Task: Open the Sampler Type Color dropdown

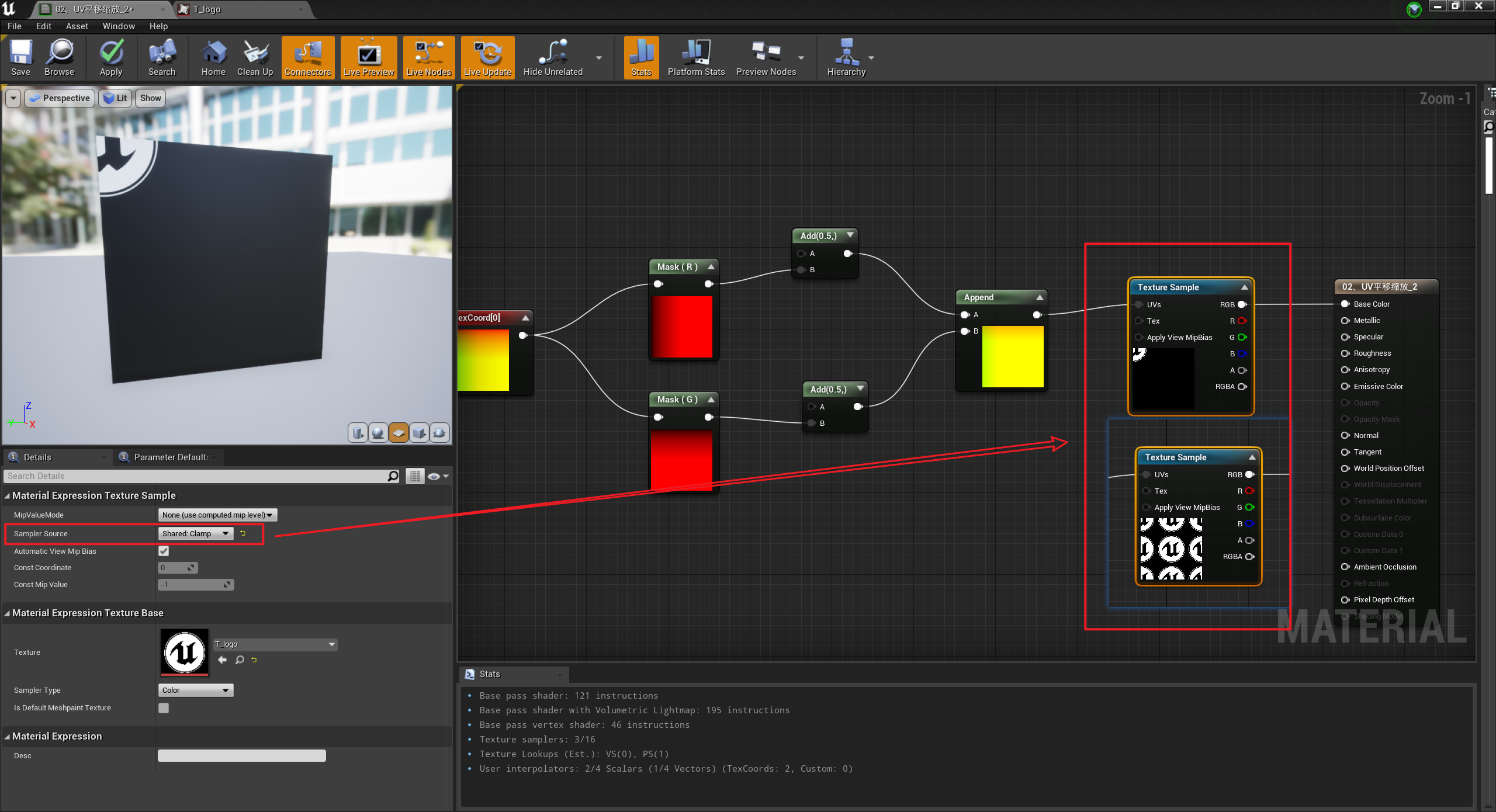Action: tap(195, 690)
